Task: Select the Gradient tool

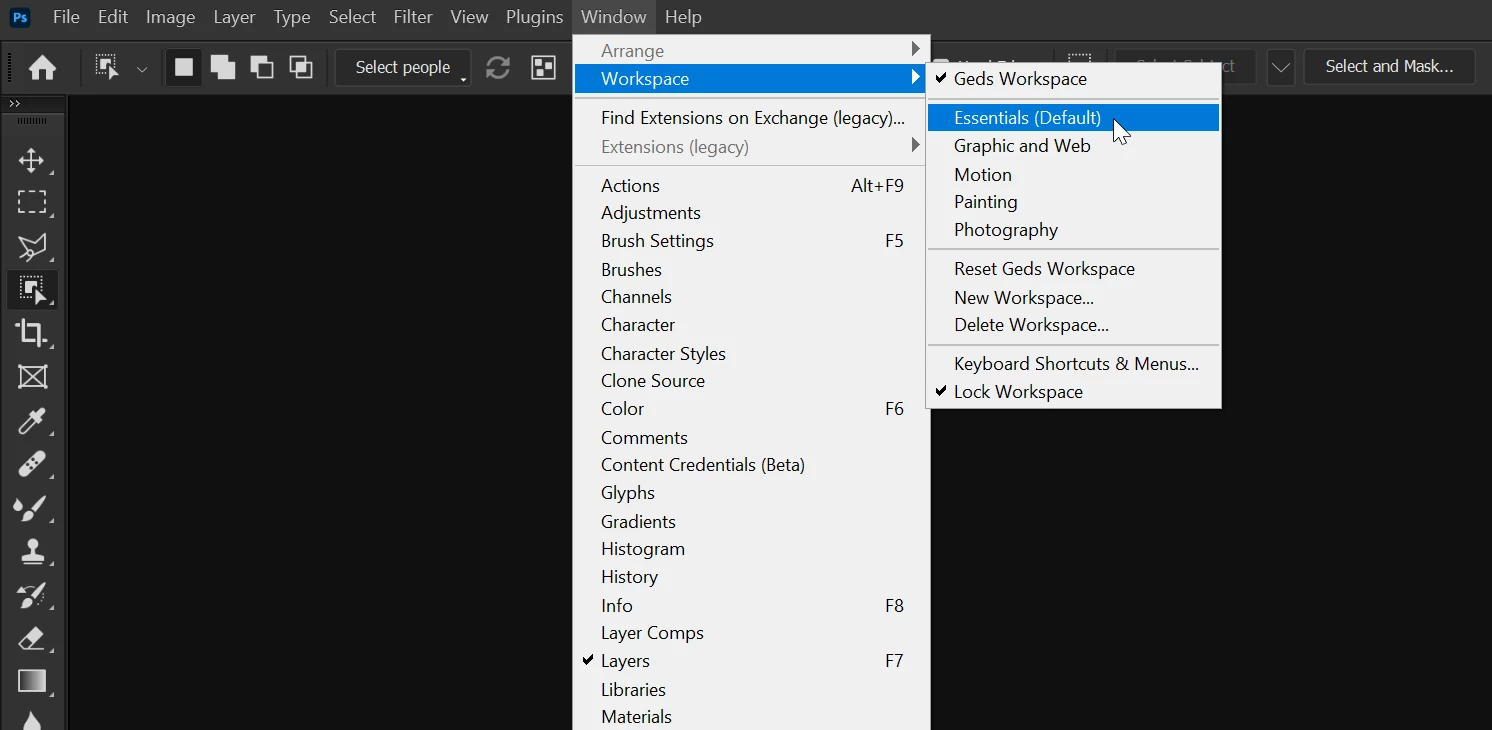Action: (32, 682)
